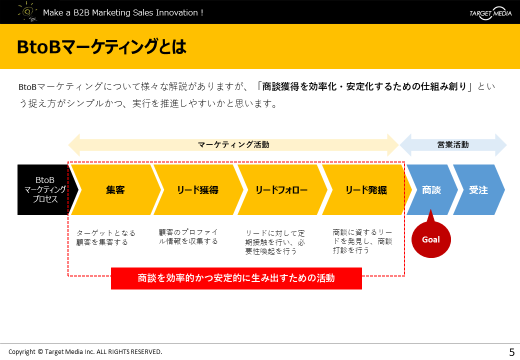Click the blue 商談 chevron

432,190
